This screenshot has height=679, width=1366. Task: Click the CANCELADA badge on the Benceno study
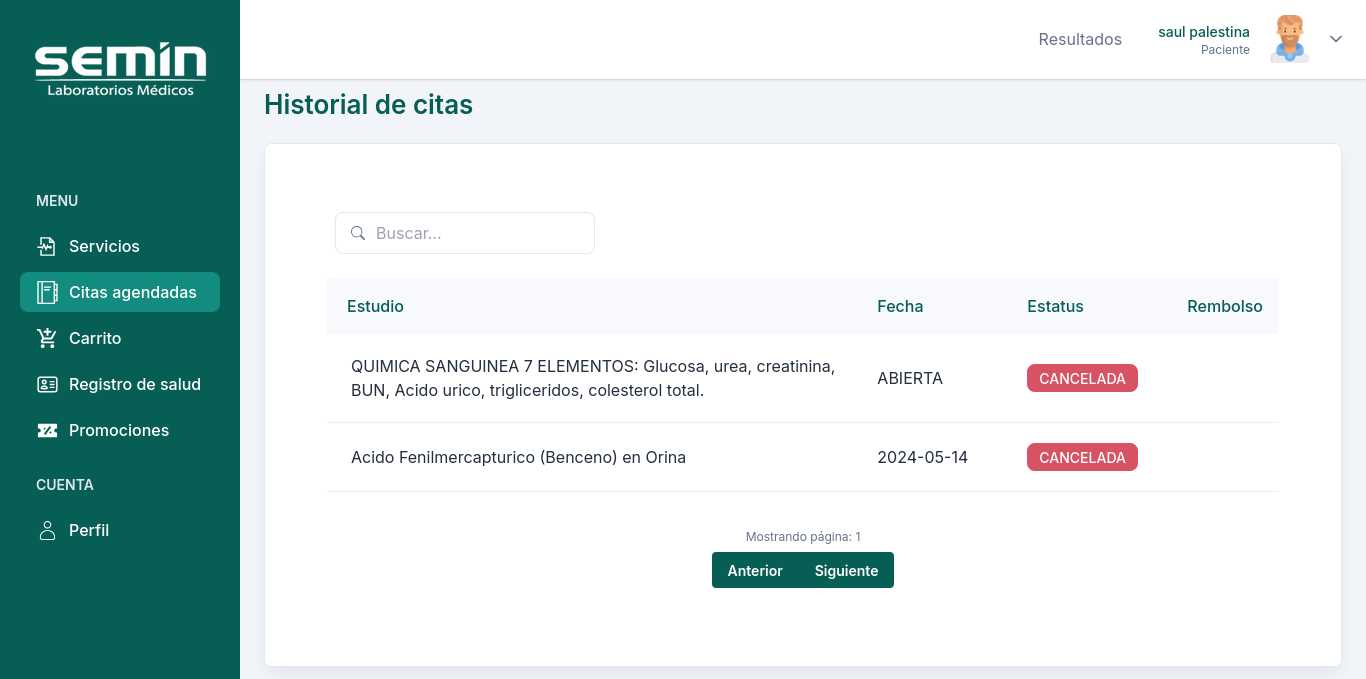(x=1082, y=457)
